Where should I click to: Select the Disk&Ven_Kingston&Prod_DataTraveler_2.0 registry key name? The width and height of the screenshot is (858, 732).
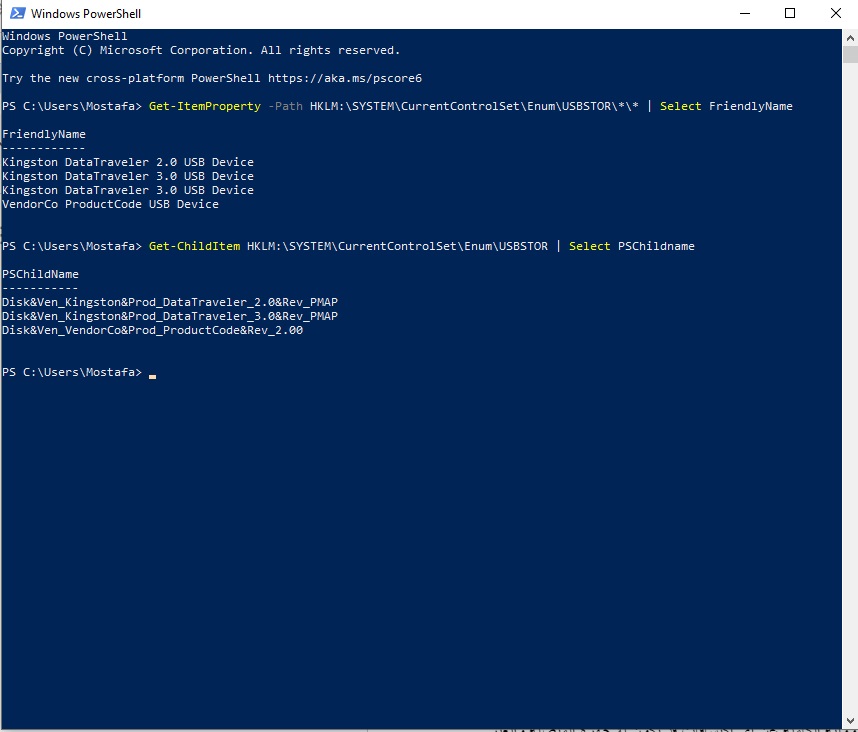(x=170, y=301)
